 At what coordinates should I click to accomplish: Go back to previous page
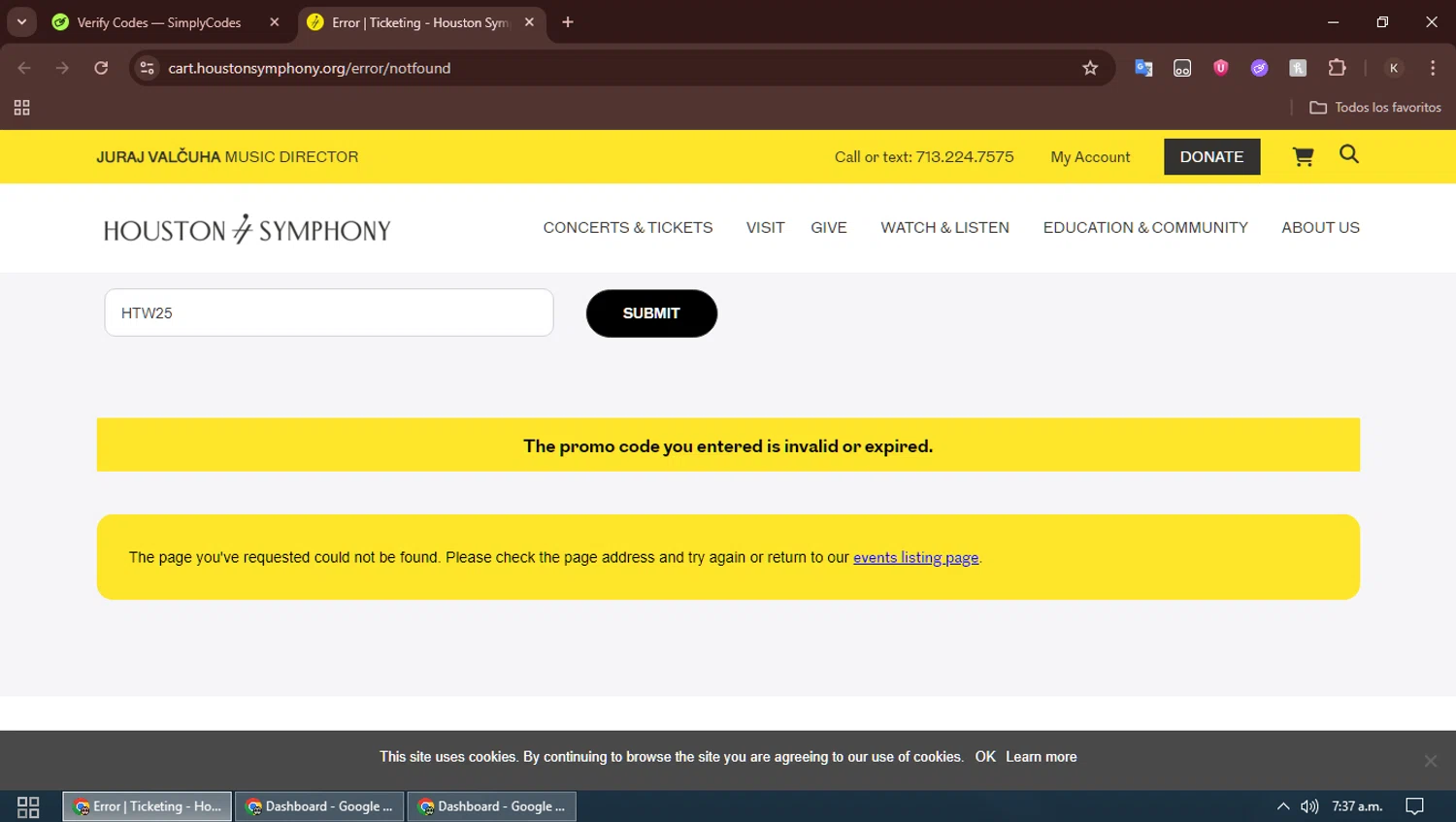pyautogui.click(x=24, y=68)
